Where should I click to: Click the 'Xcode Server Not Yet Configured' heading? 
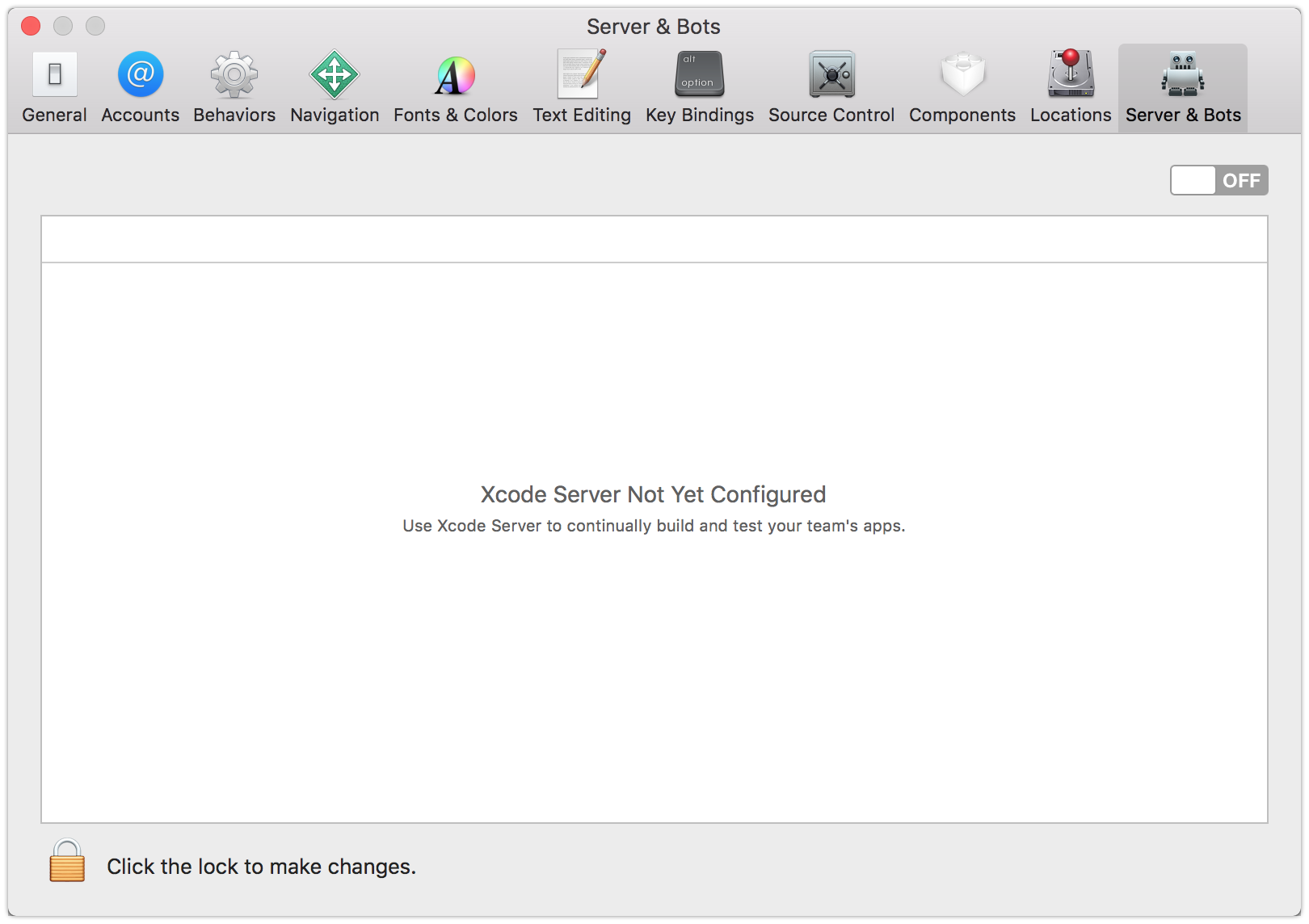point(653,494)
